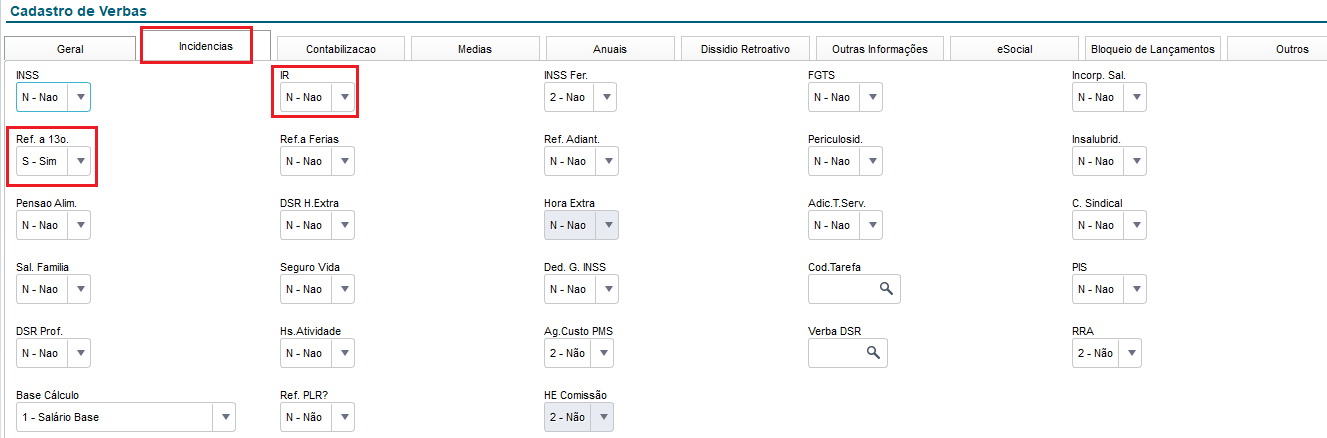Open the Dissidio Retroativo tab
Image resolution: width=1327 pixels, height=438 pixels.
click(745, 49)
